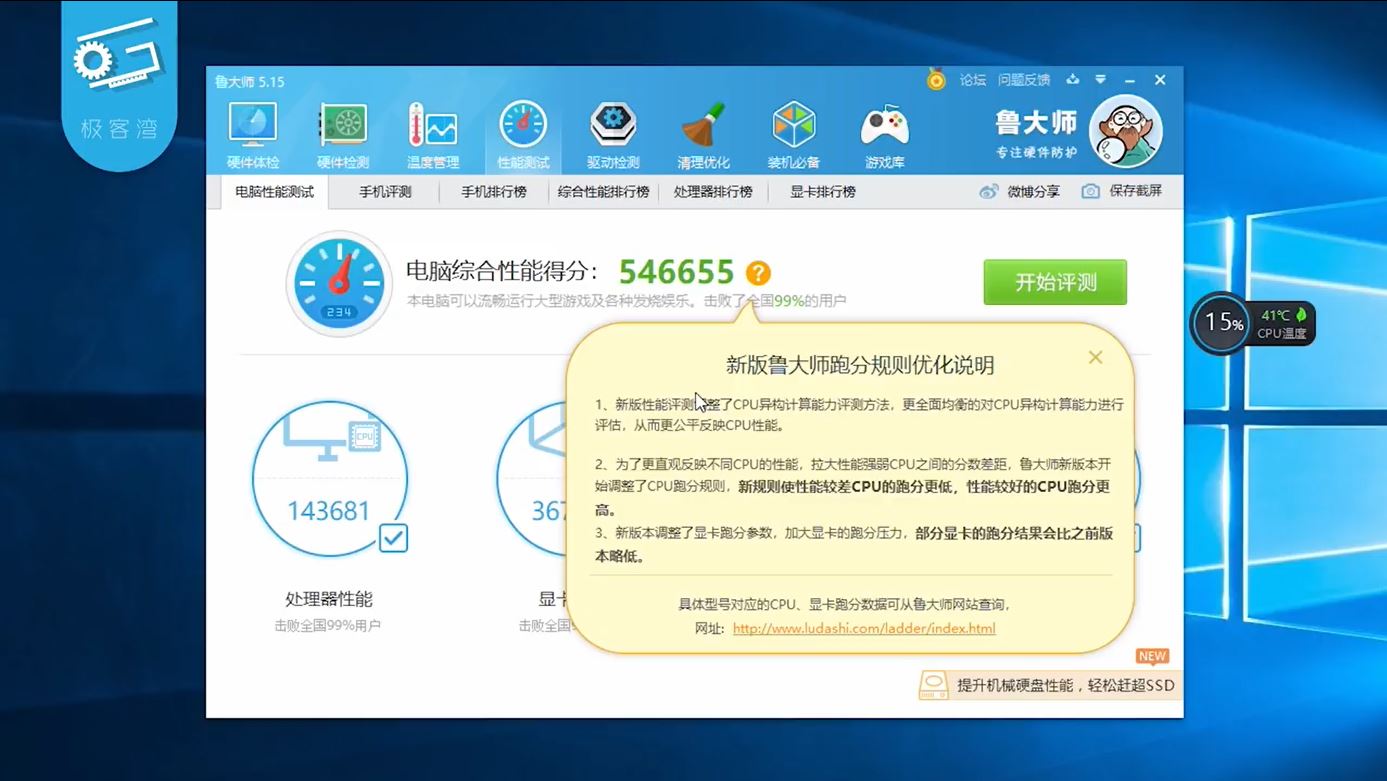Close the yellow scoring rules popup
Image resolution: width=1387 pixels, height=781 pixels.
click(1095, 357)
